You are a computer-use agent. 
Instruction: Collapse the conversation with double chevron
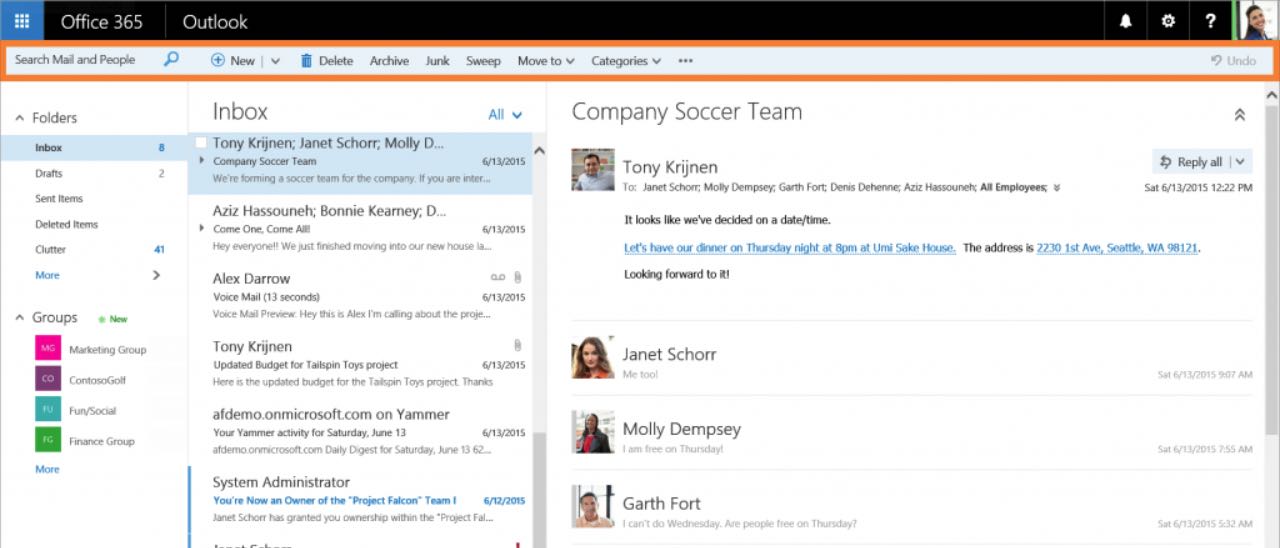pos(1240,115)
